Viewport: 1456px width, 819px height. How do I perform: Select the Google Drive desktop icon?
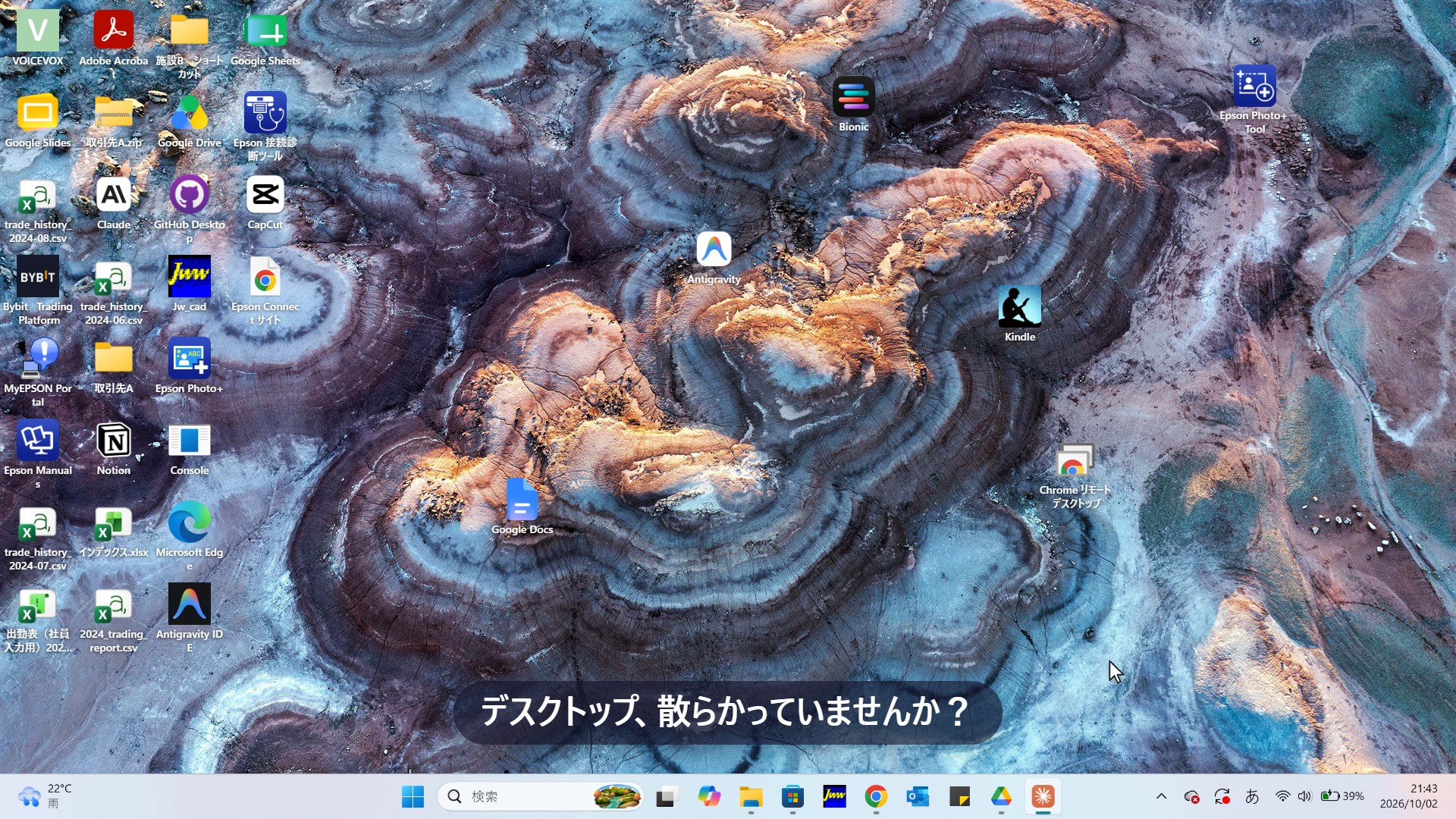coord(190,120)
